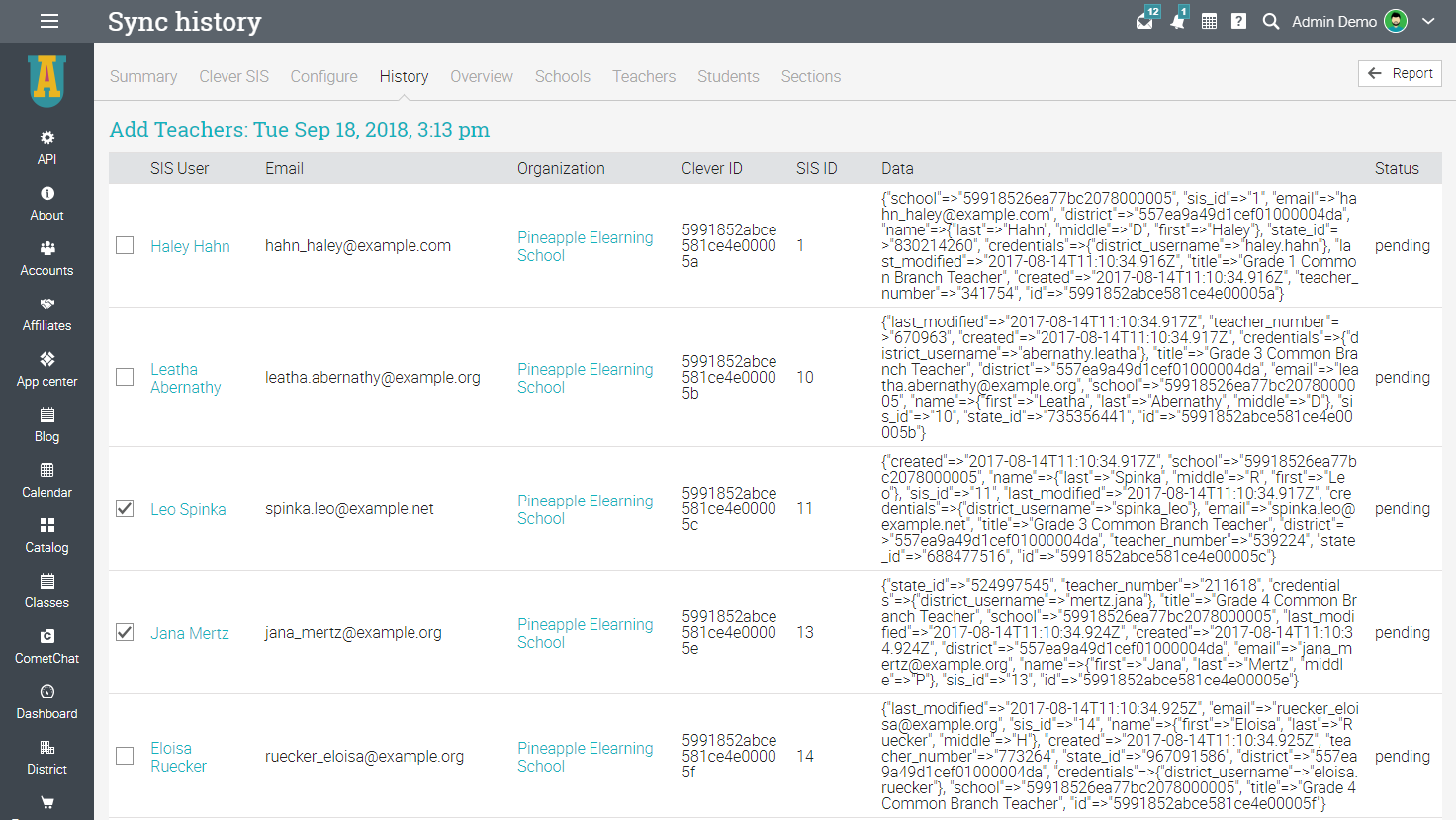Open Blog in sidebar
Screen dimensions: 1456x820
click(46, 424)
